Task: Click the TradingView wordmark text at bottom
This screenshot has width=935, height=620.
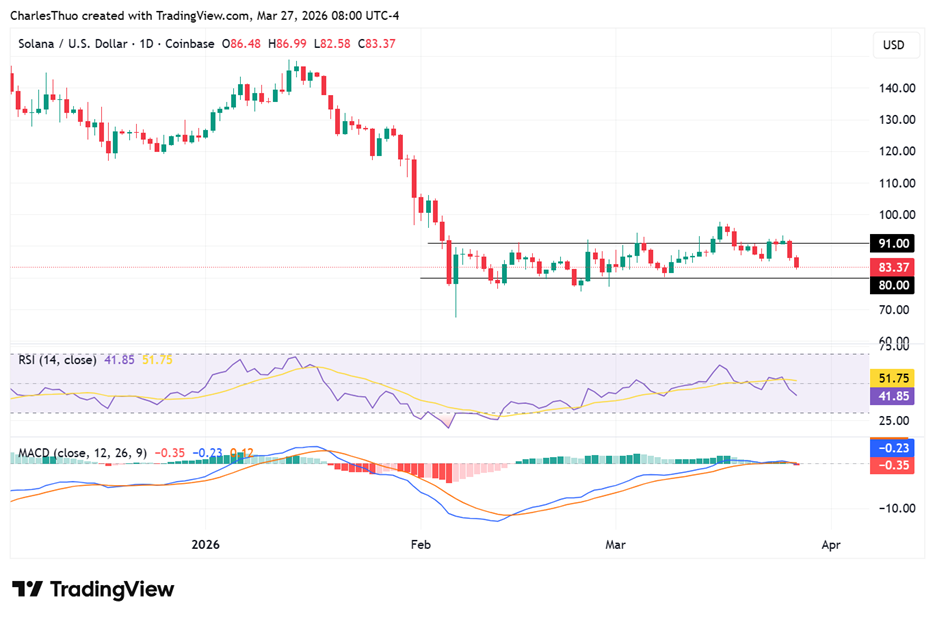Action: (110, 589)
